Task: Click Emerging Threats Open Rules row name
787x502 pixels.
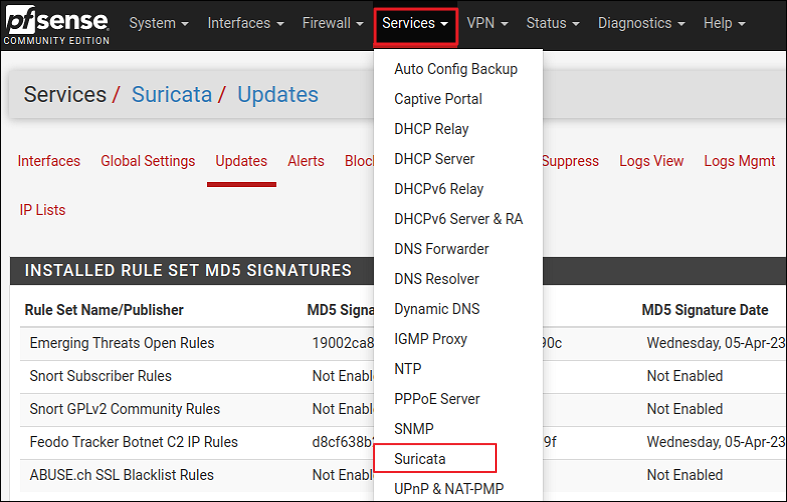Action: coord(121,343)
